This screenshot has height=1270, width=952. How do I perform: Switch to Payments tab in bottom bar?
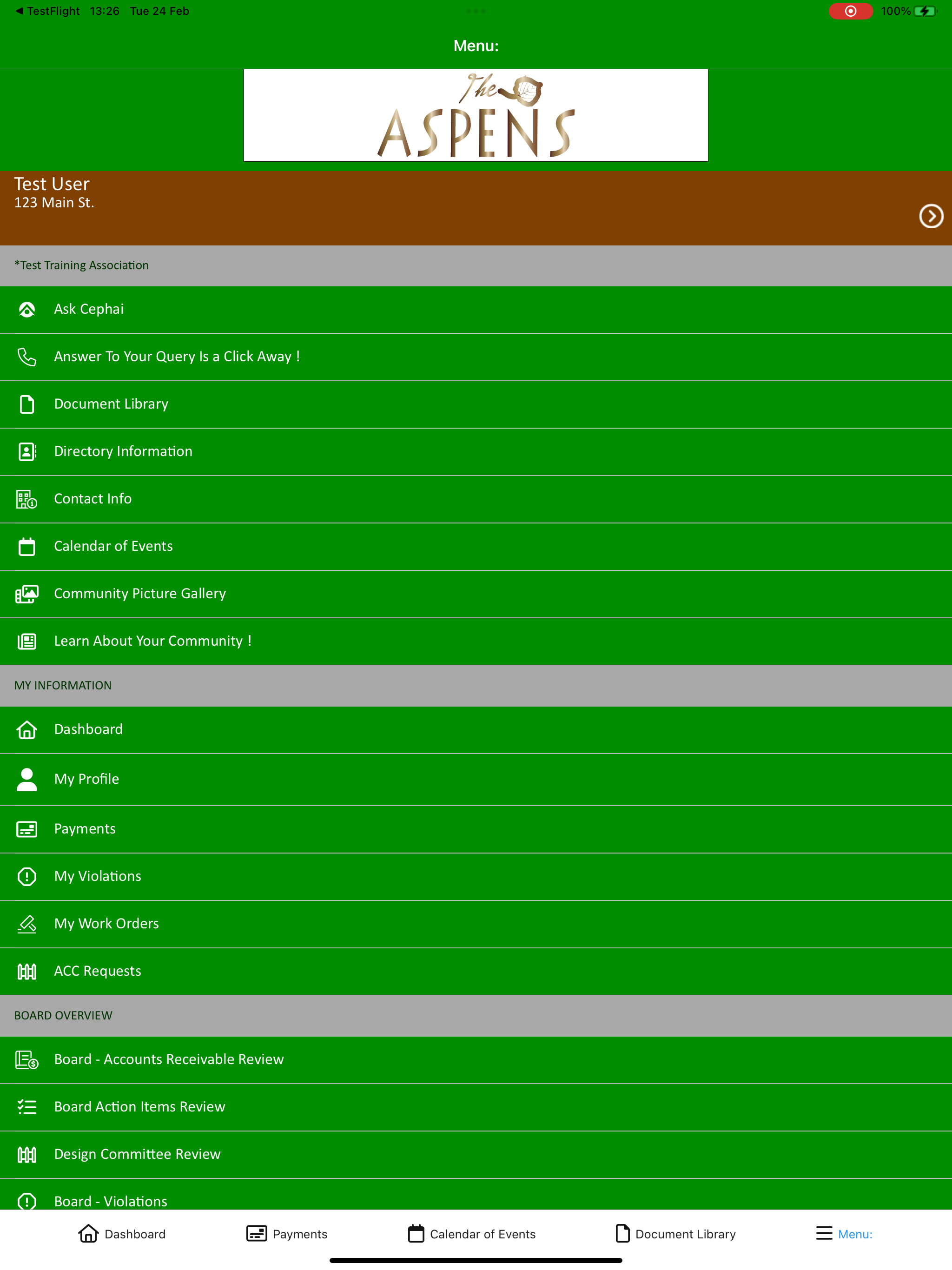click(286, 1233)
